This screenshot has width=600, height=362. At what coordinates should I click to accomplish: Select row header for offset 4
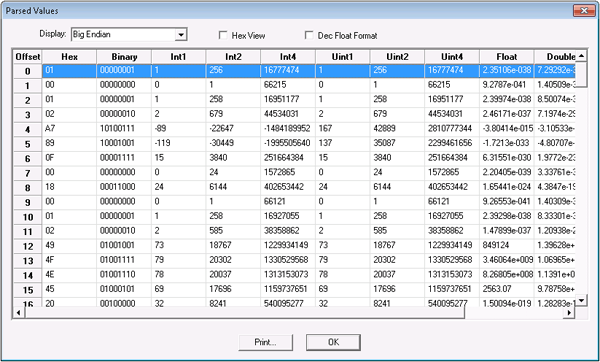pos(28,129)
